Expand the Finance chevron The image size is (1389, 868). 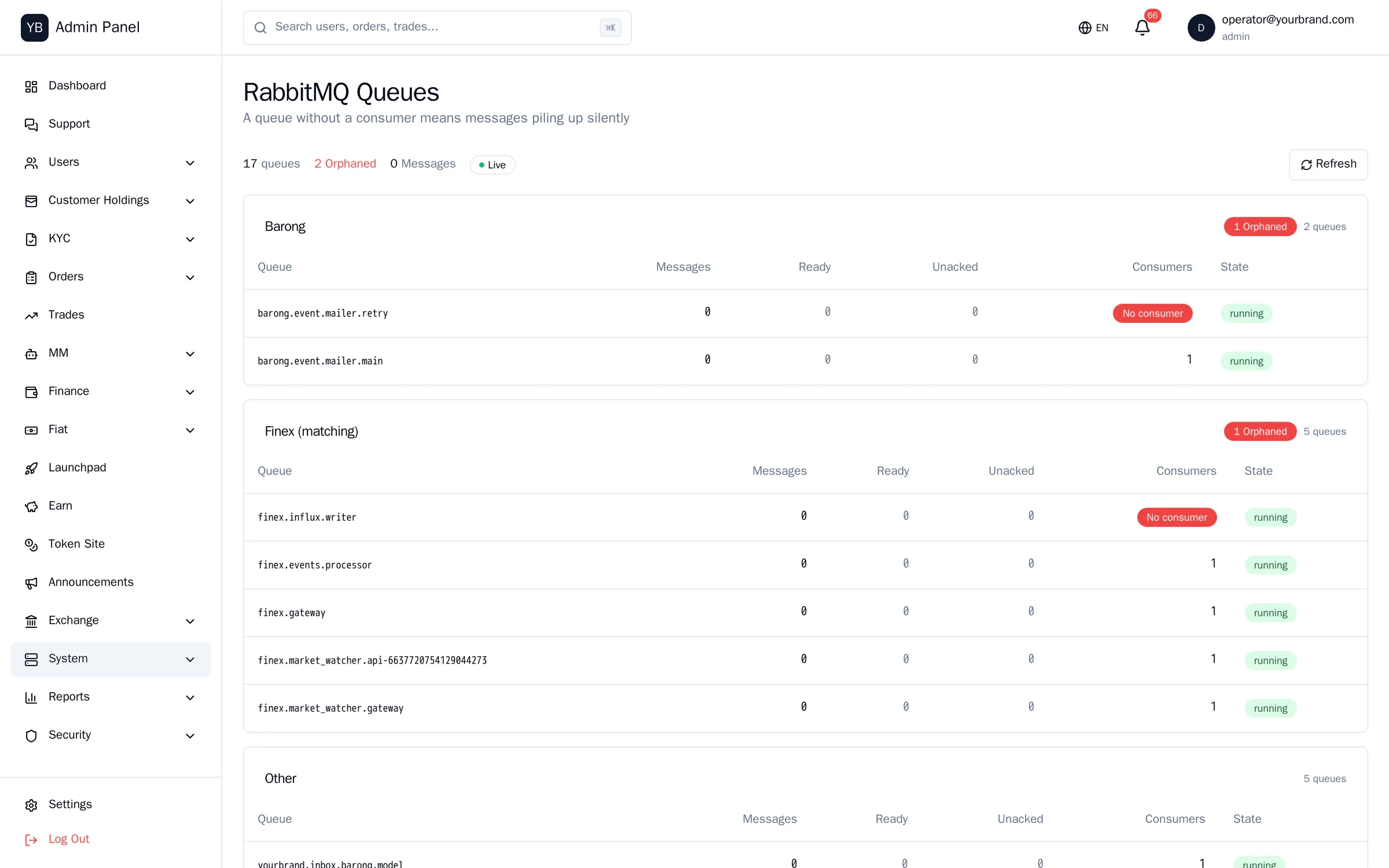190,392
